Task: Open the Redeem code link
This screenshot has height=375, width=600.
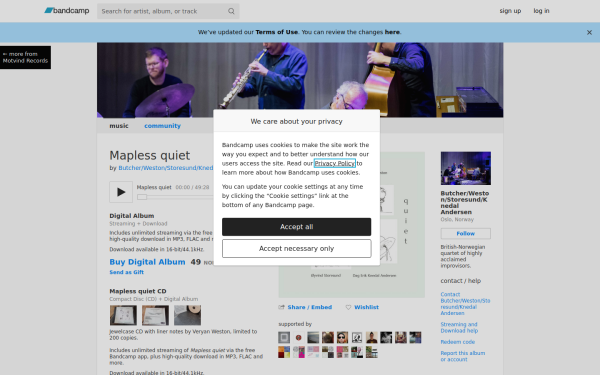Action: click(x=458, y=342)
